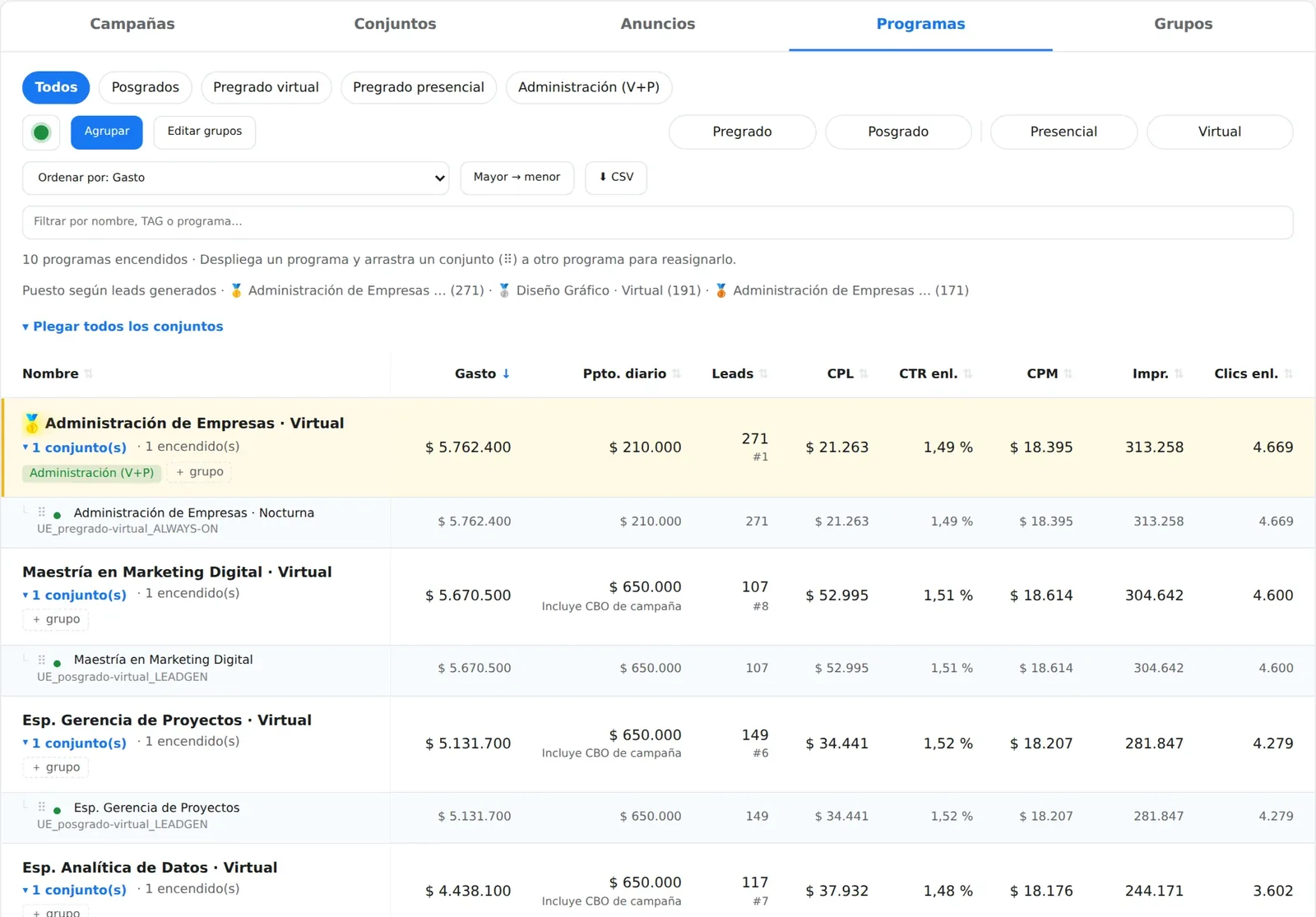Image resolution: width=1316 pixels, height=917 pixels.
Task: Switch to the Conjuntos tab
Action: [395, 25]
